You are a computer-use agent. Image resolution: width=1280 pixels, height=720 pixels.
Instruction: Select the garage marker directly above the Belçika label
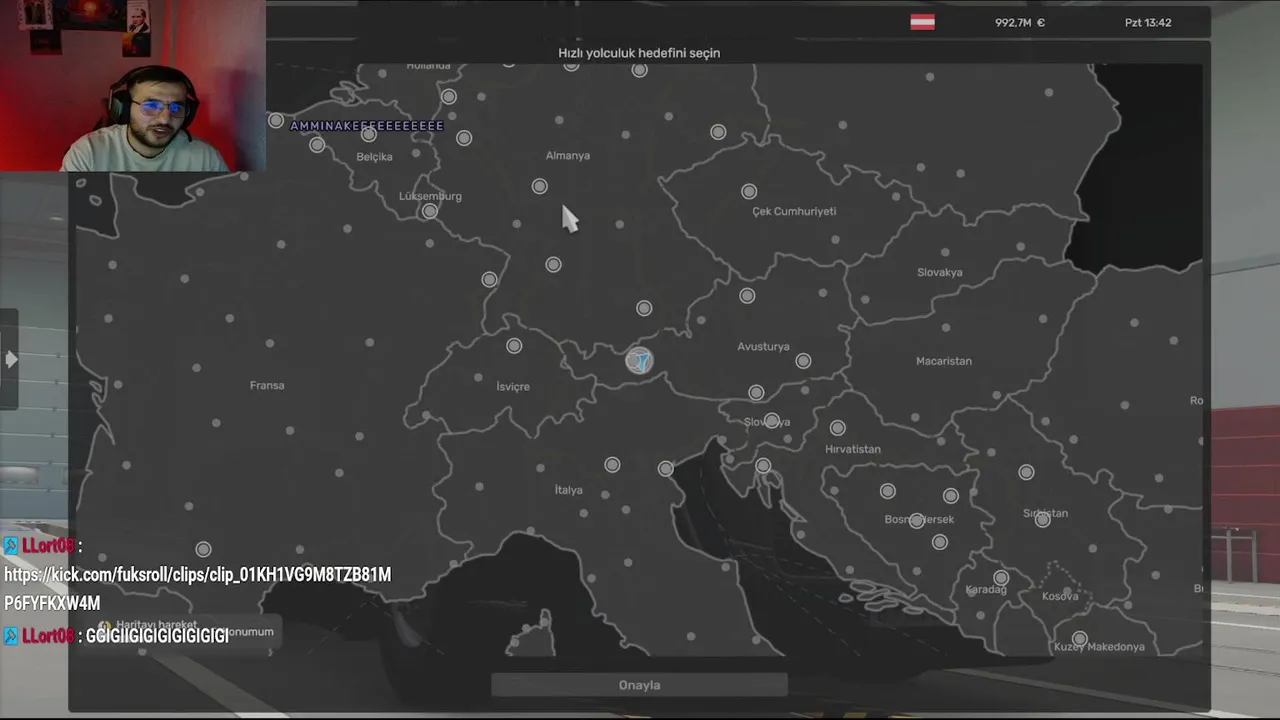pos(369,134)
